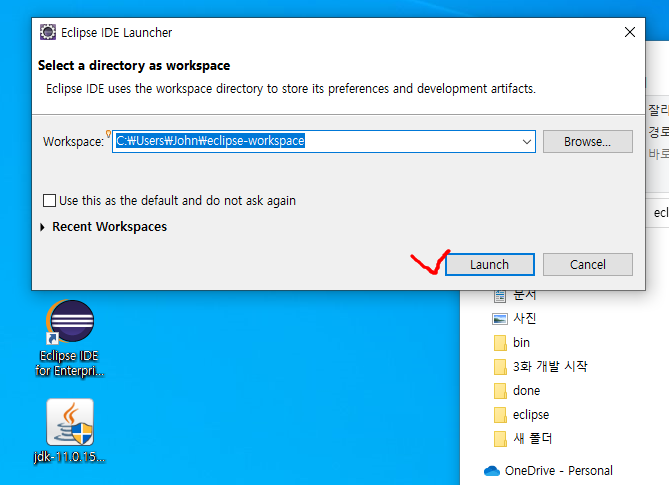Open the Workspace path dropdown arrow
Screen dimensions: 669x485
[527, 142]
